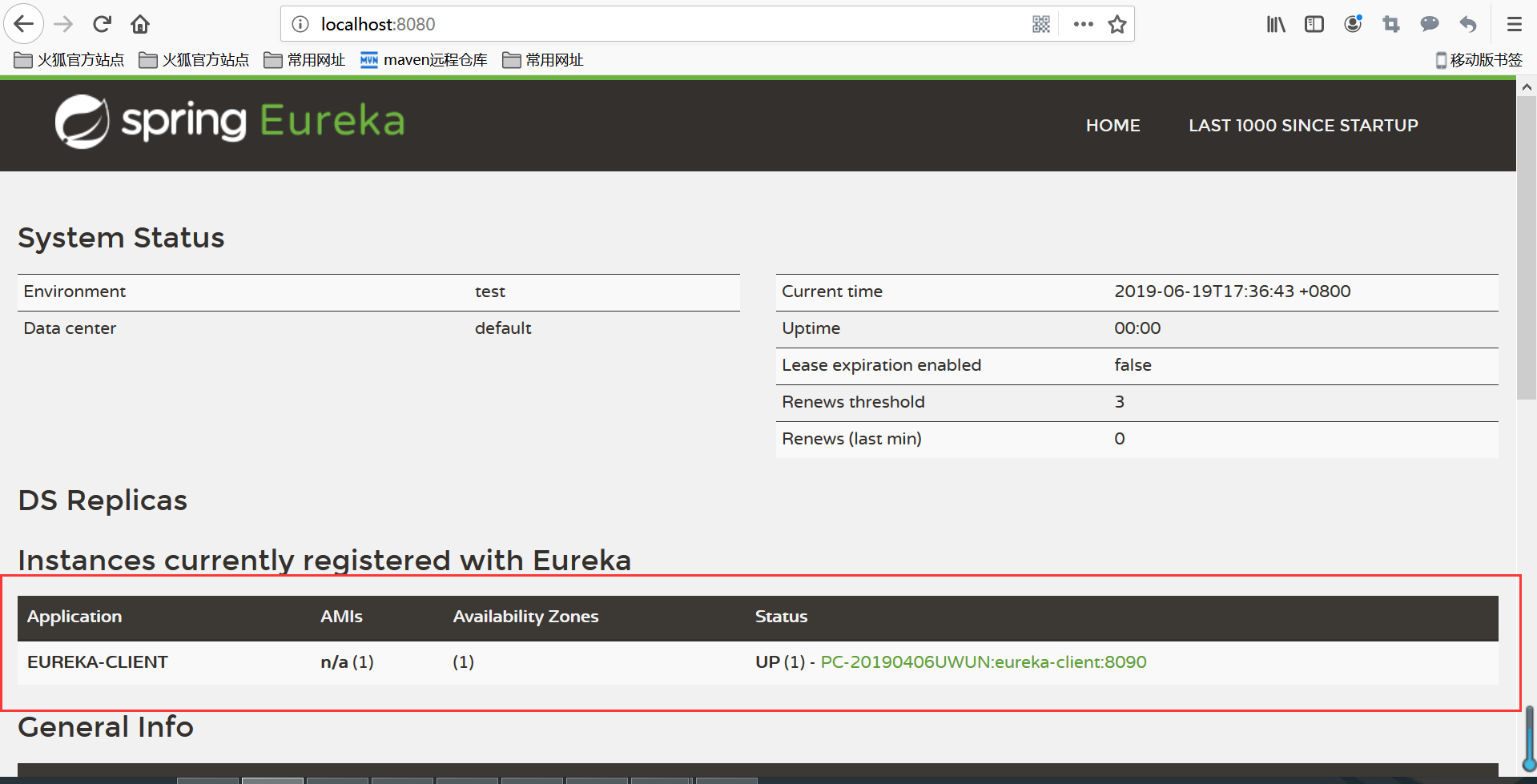Click the Data center value default

pos(503,328)
